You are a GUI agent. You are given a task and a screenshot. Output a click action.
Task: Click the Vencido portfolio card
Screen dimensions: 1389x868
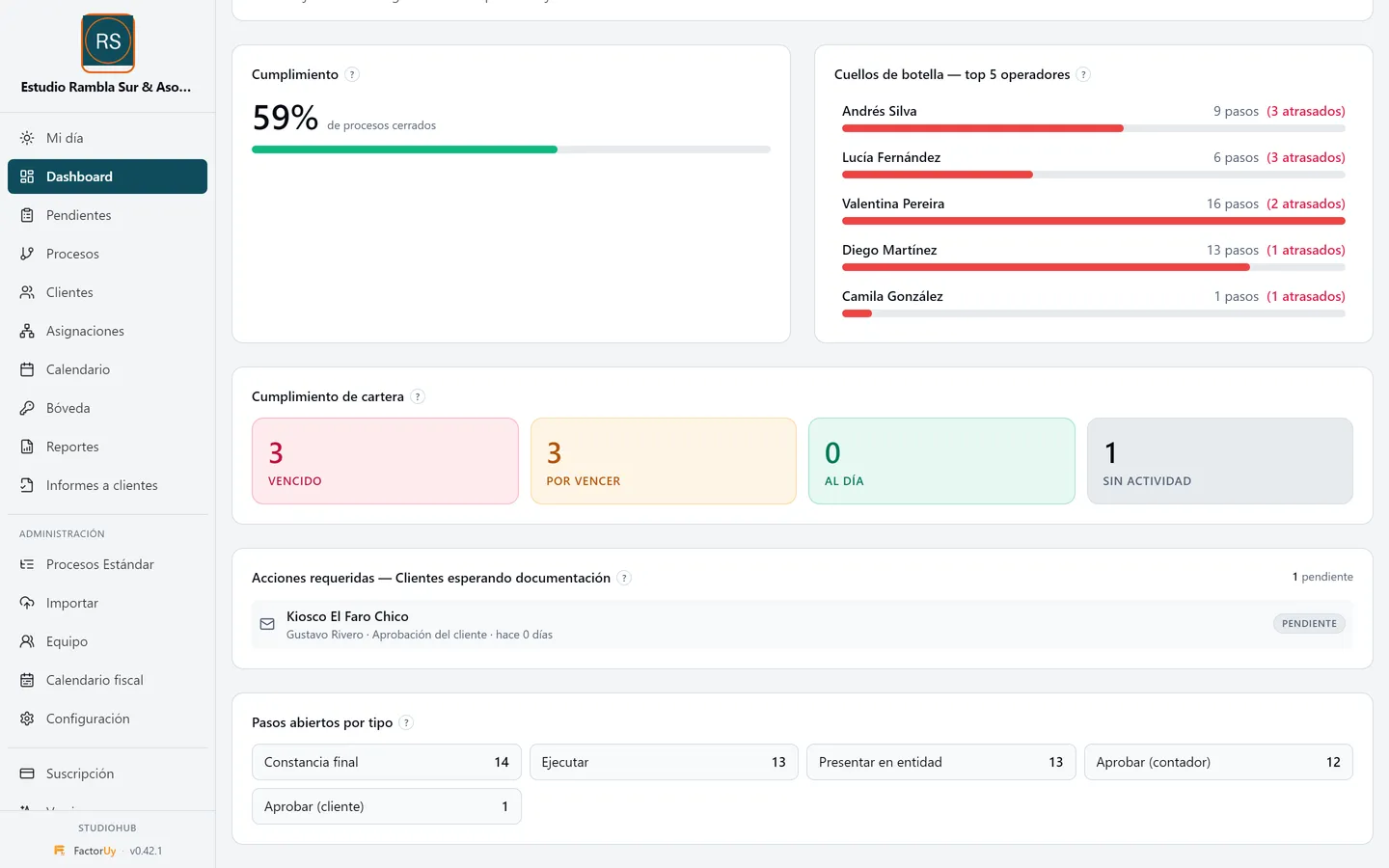pos(385,461)
